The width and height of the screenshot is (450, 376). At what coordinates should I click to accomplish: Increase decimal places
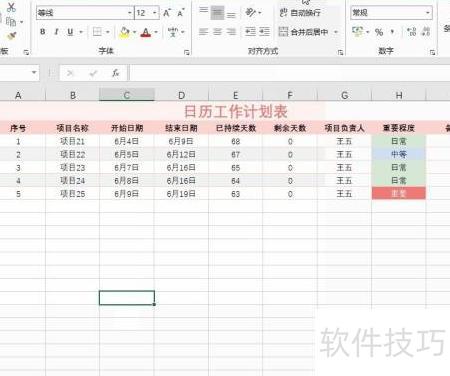[x=412, y=32]
